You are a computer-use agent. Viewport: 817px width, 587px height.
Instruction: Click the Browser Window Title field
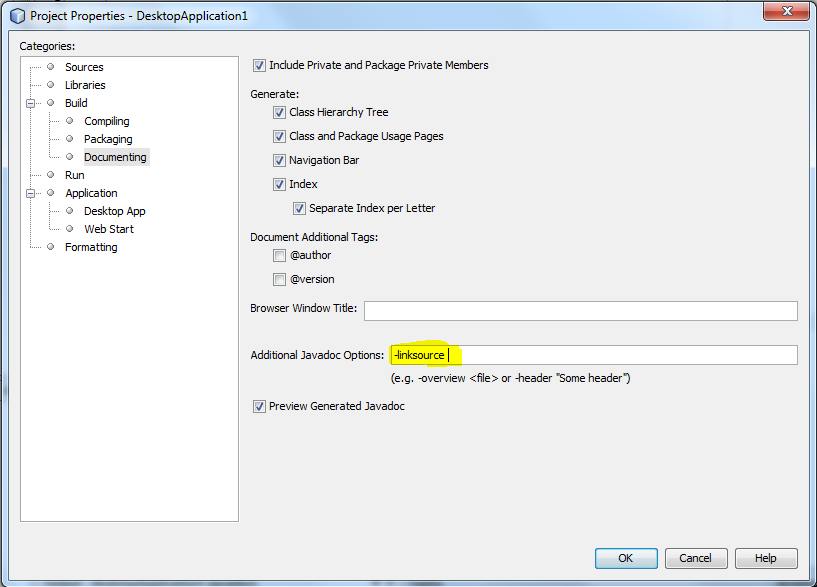pyautogui.click(x=580, y=311)
